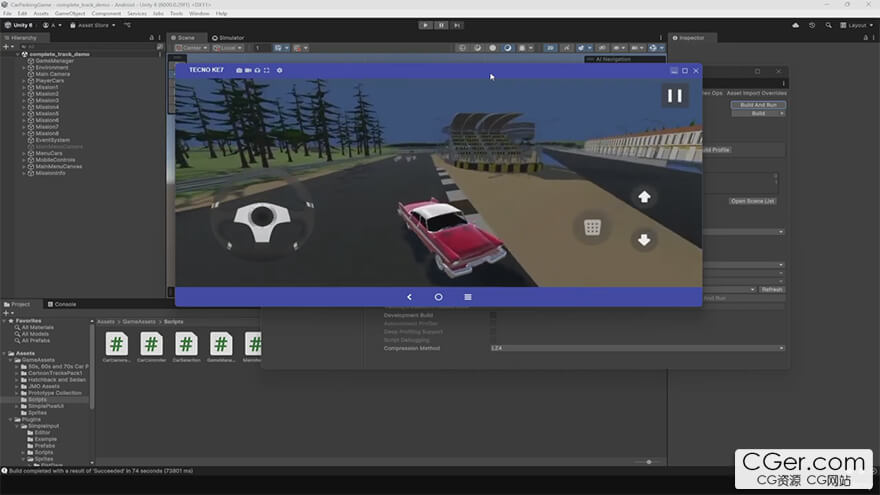This screenshot has width=880, height=495.
Task: Click the Unity editor Step button
Action: [457, 25]
